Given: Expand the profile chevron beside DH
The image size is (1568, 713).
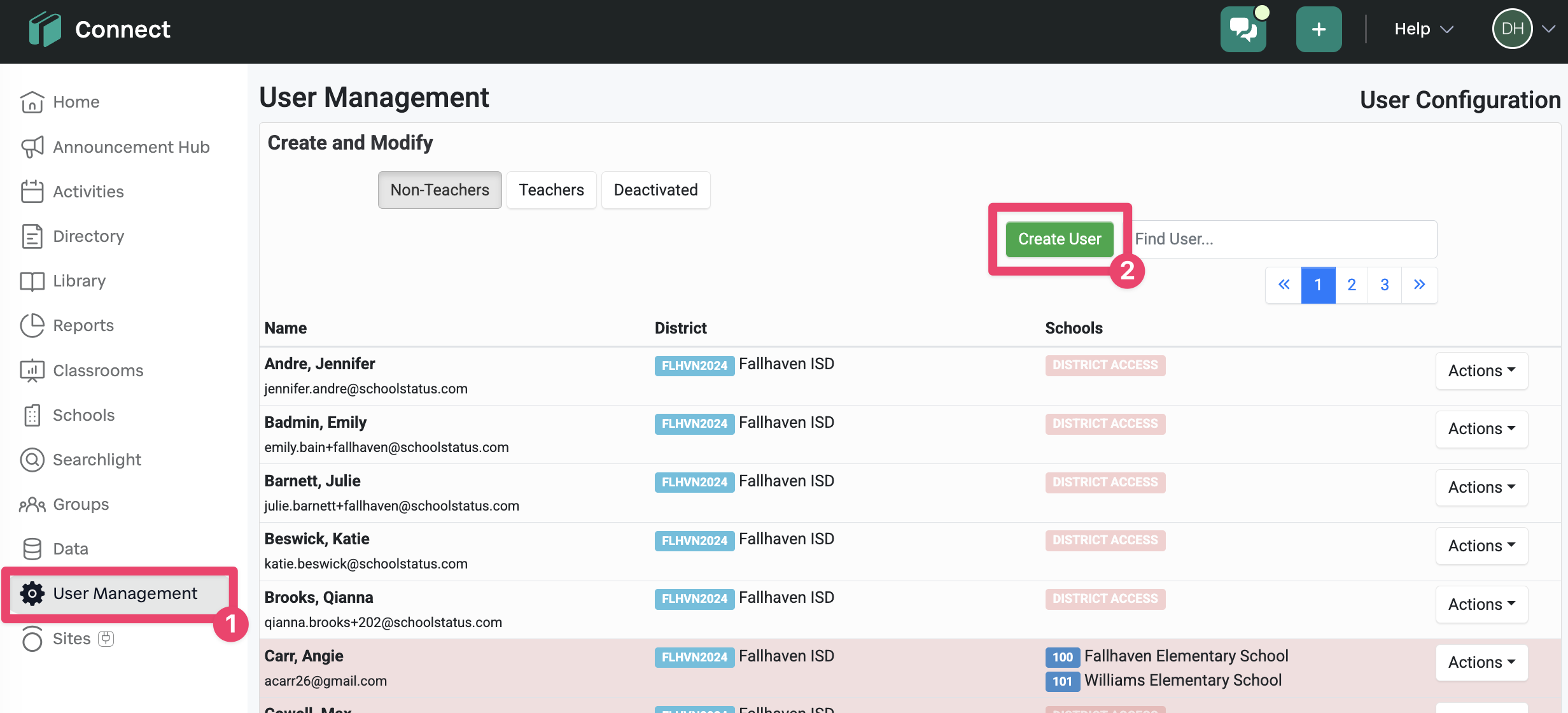Looking at the screenshot, I should pyautogui.click(x=1548, y=29).
